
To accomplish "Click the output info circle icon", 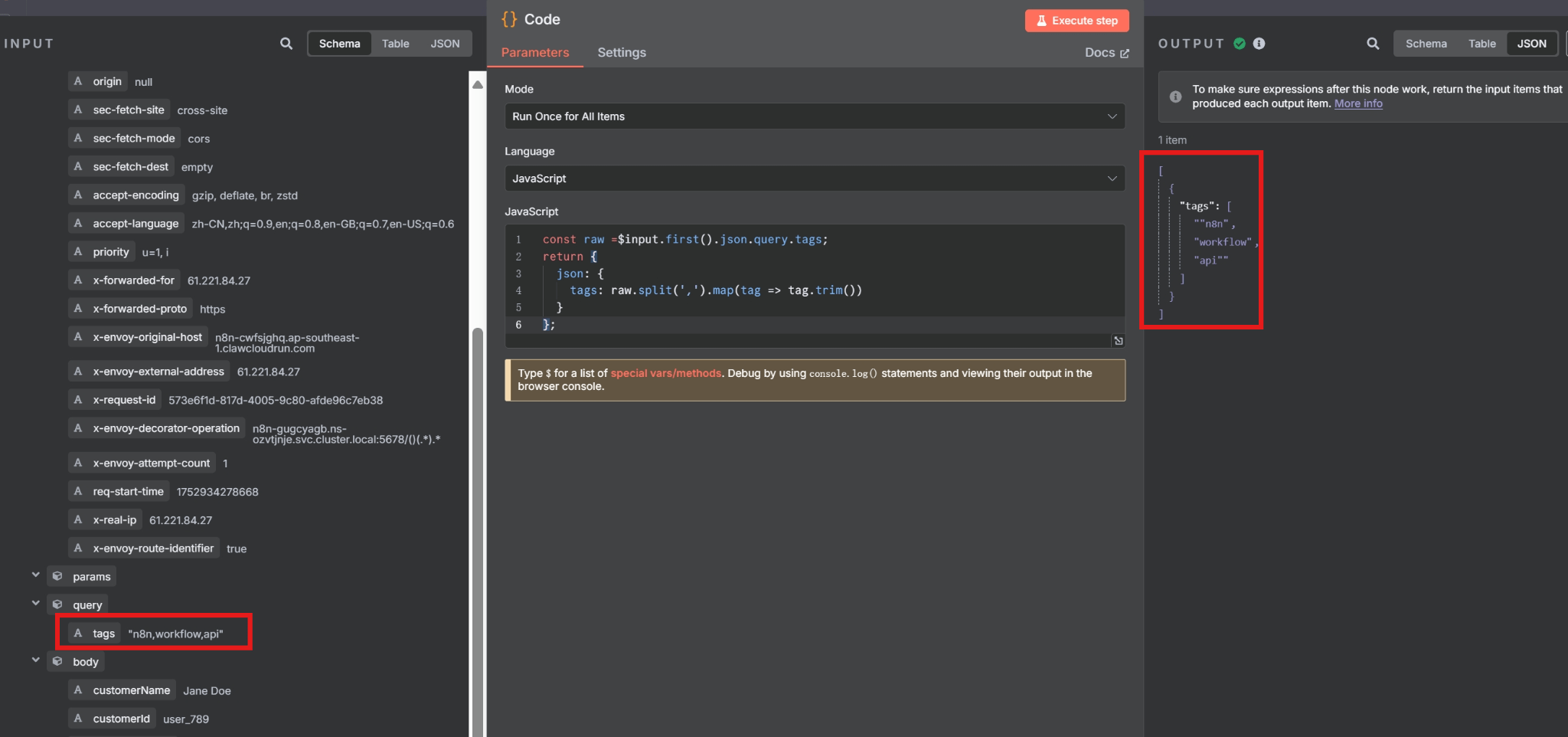I will click(x=1259, y=44).
